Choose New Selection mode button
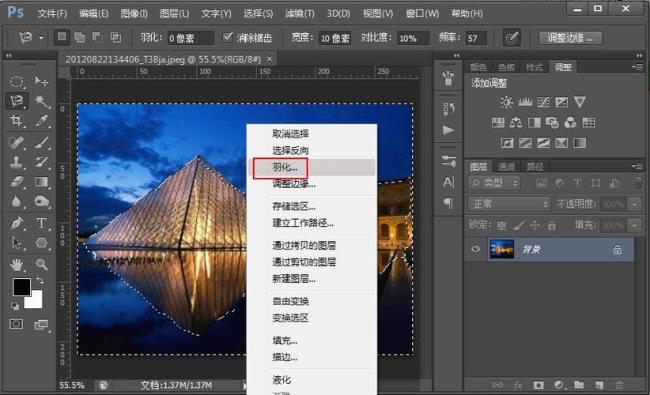Viewport: 650px width, 395px height. click(62, 38)
